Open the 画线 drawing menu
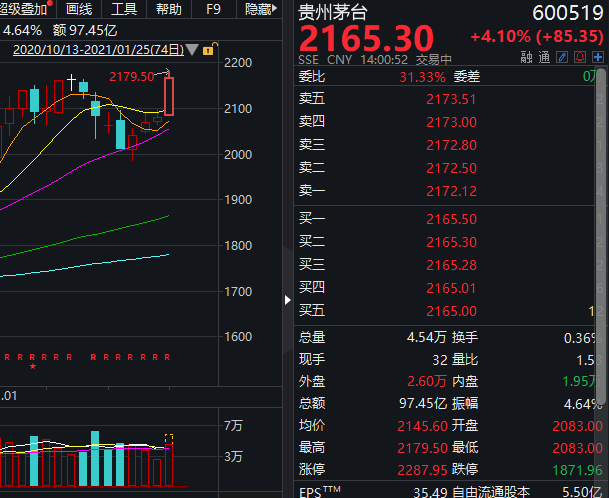This screenshot has width=609, height=498. point(79,9)
